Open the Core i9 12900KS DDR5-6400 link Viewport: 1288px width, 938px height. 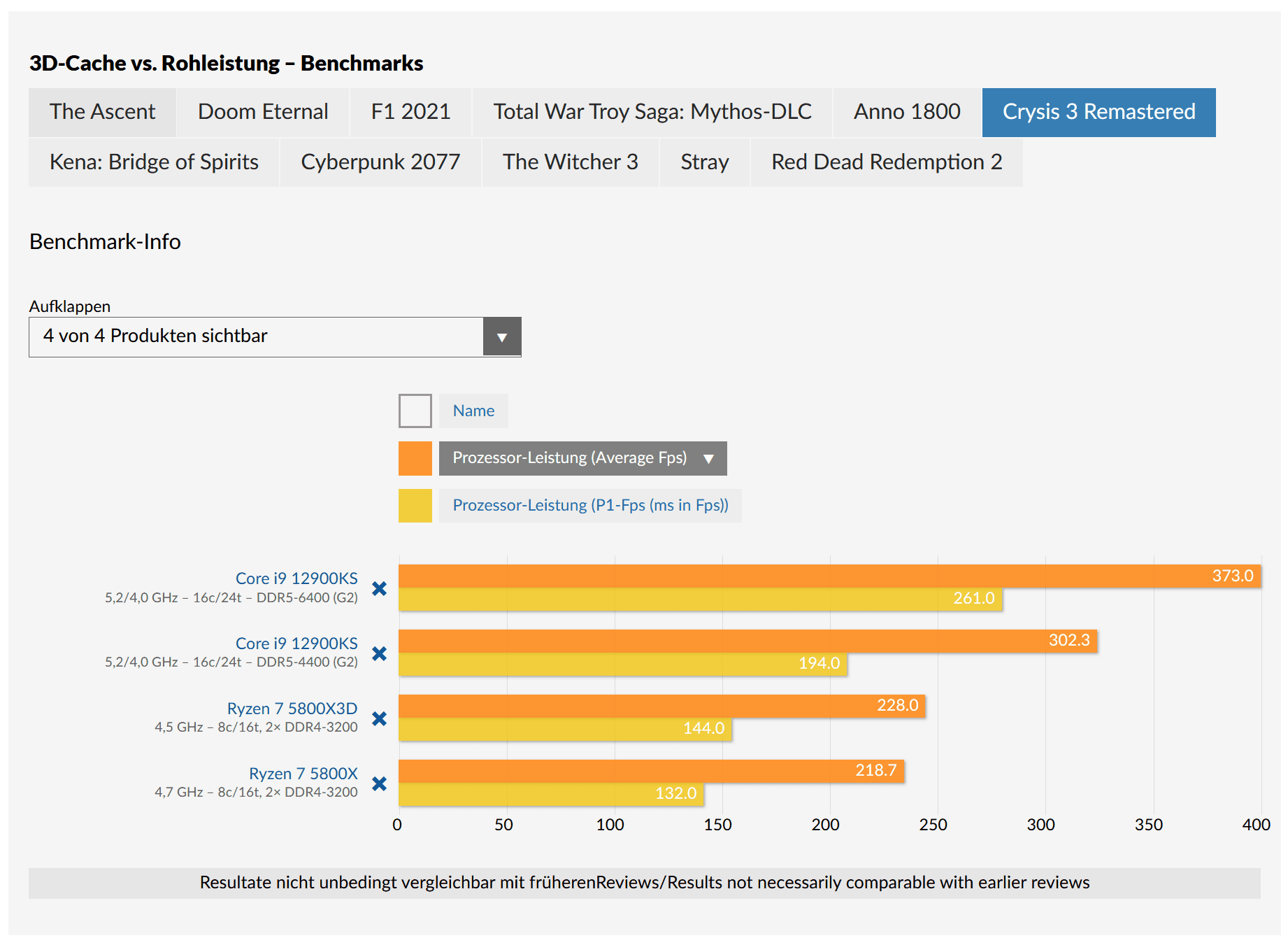point(296,578)
